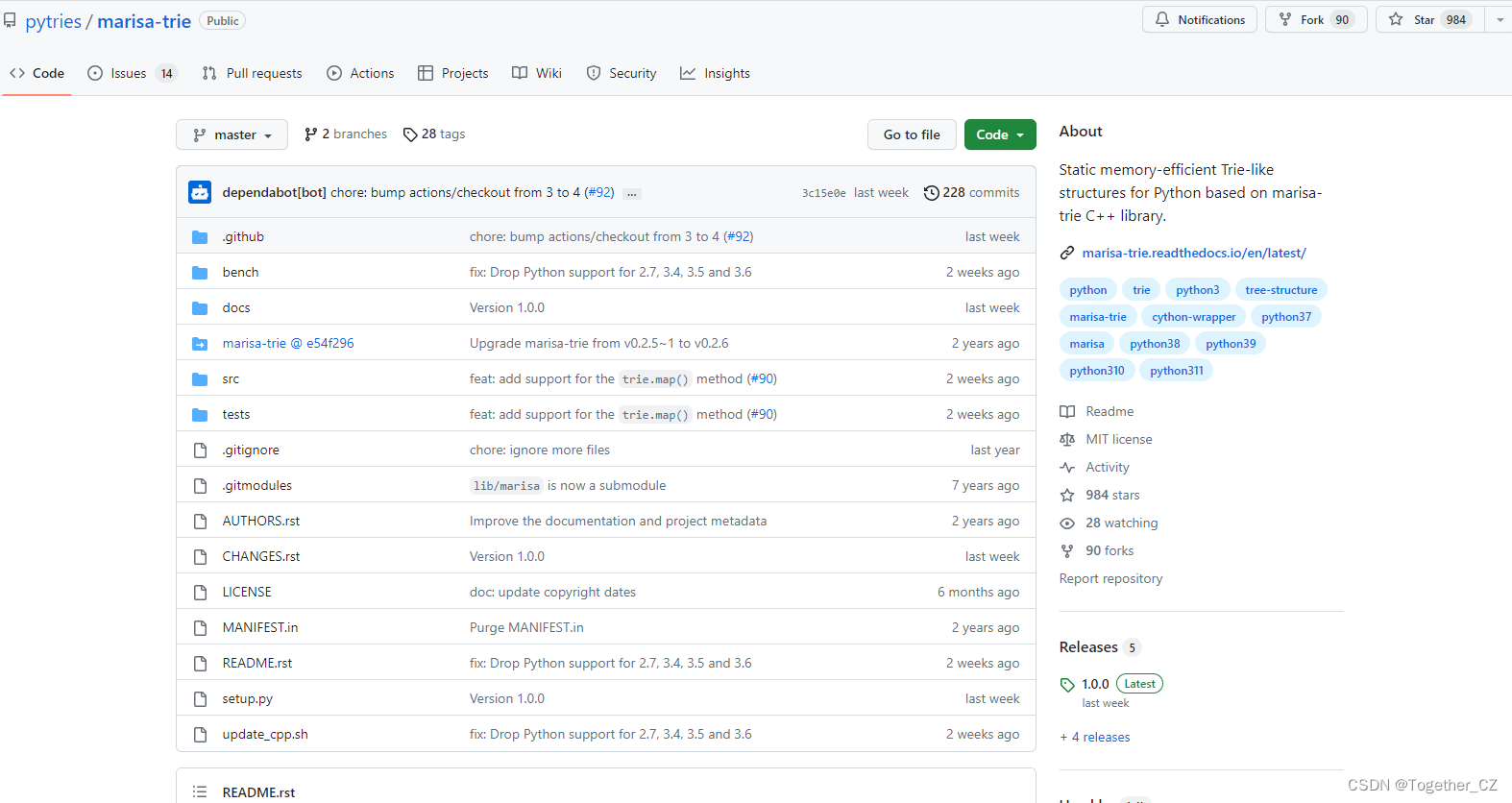Viewport: 1512px width, 803px height.
Task: Click the star icon beside 984 stars
Action: point(1067,496)
